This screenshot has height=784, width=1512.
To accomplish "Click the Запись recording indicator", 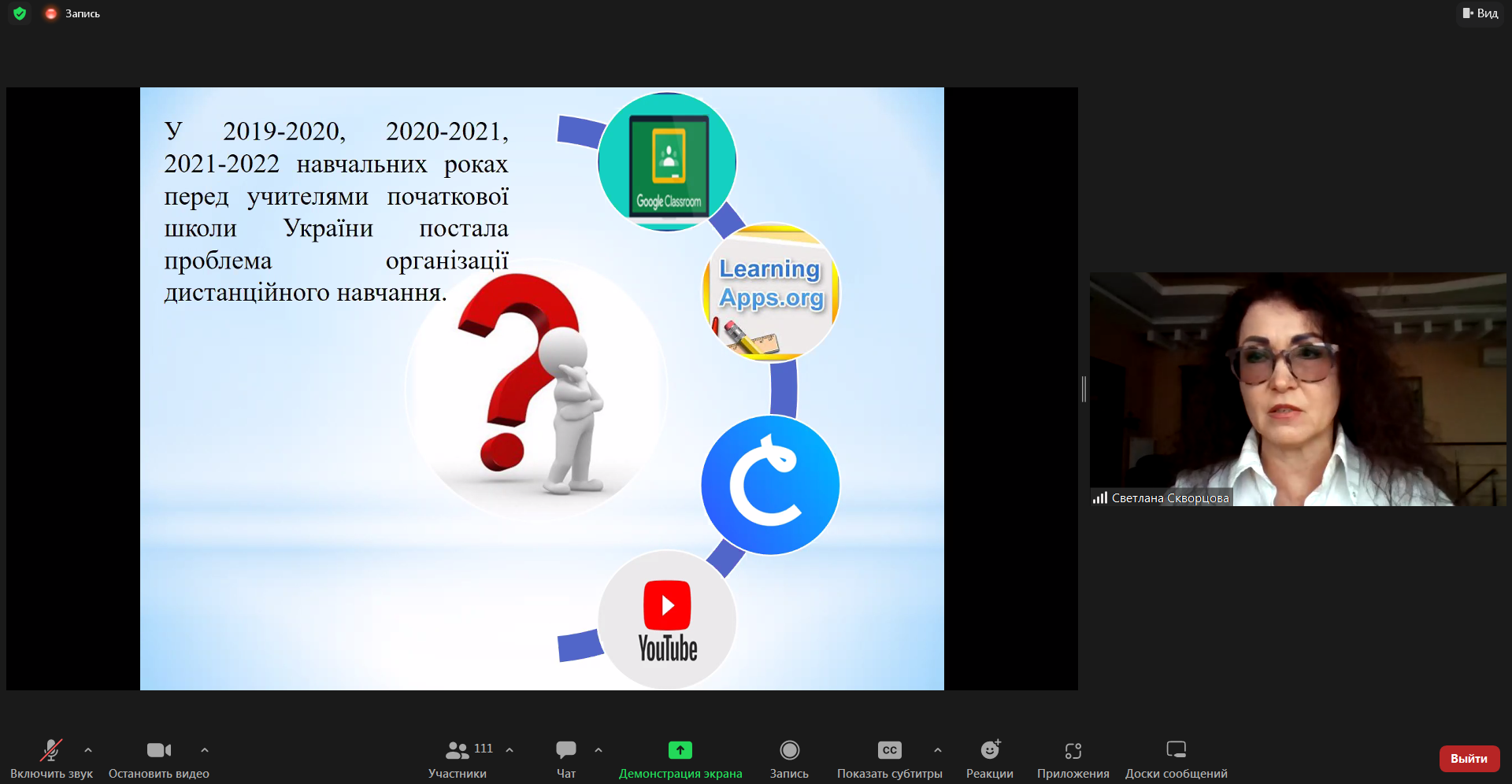I will pyautogui.click(x=73, y=13).
